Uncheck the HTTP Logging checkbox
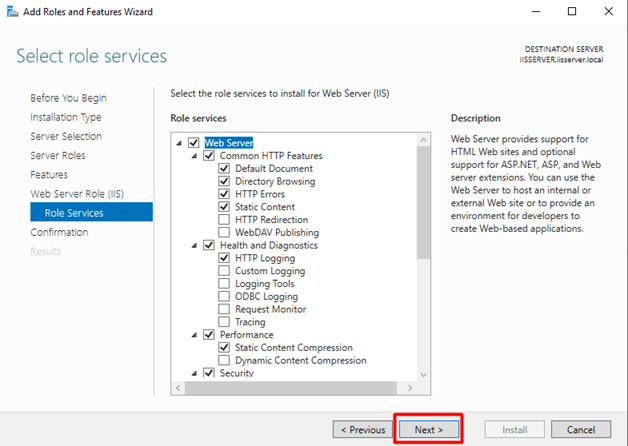Viewport: 628px width, 446px height. tap(224, 258)
